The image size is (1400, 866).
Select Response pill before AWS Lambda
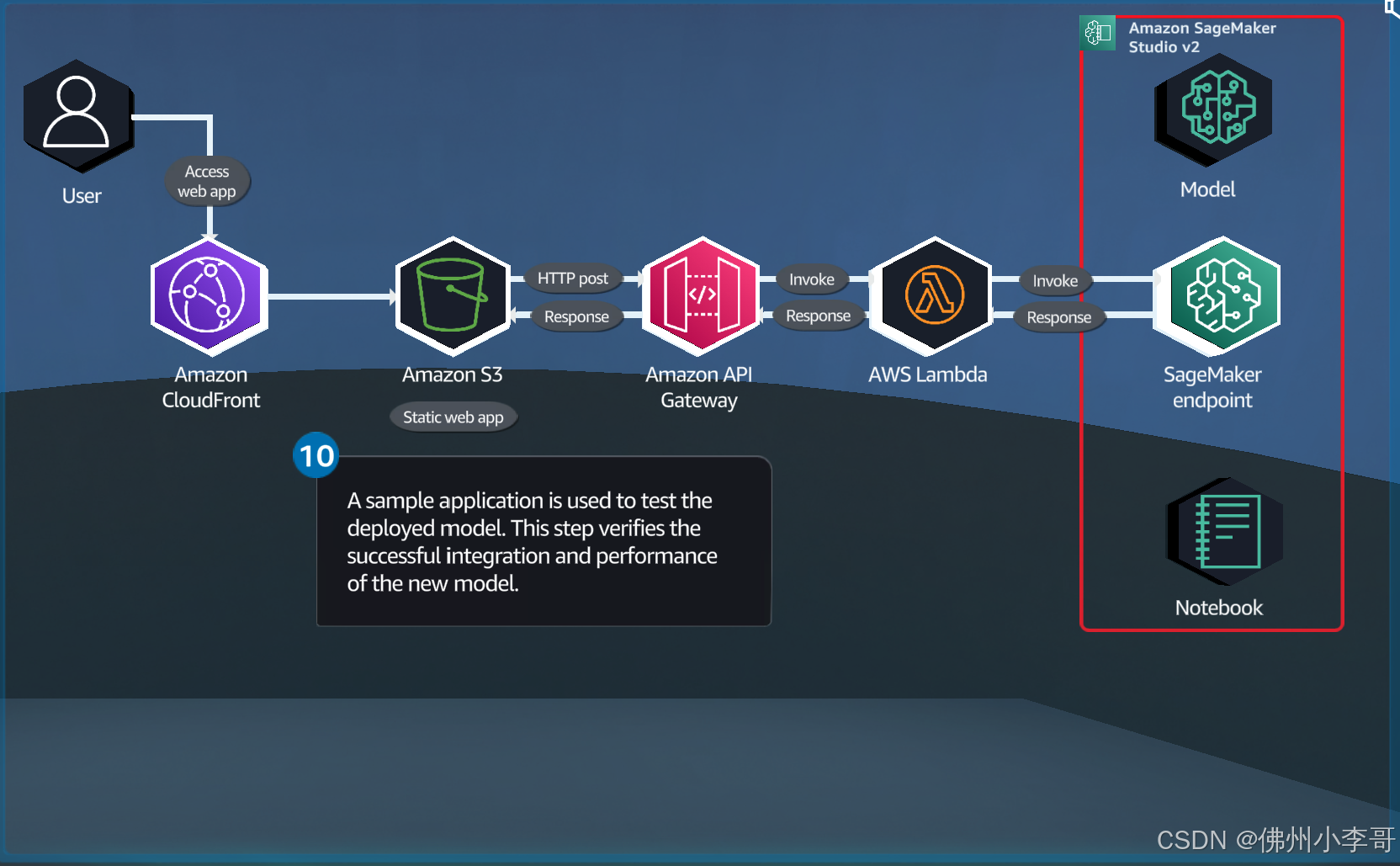point(819,316)
